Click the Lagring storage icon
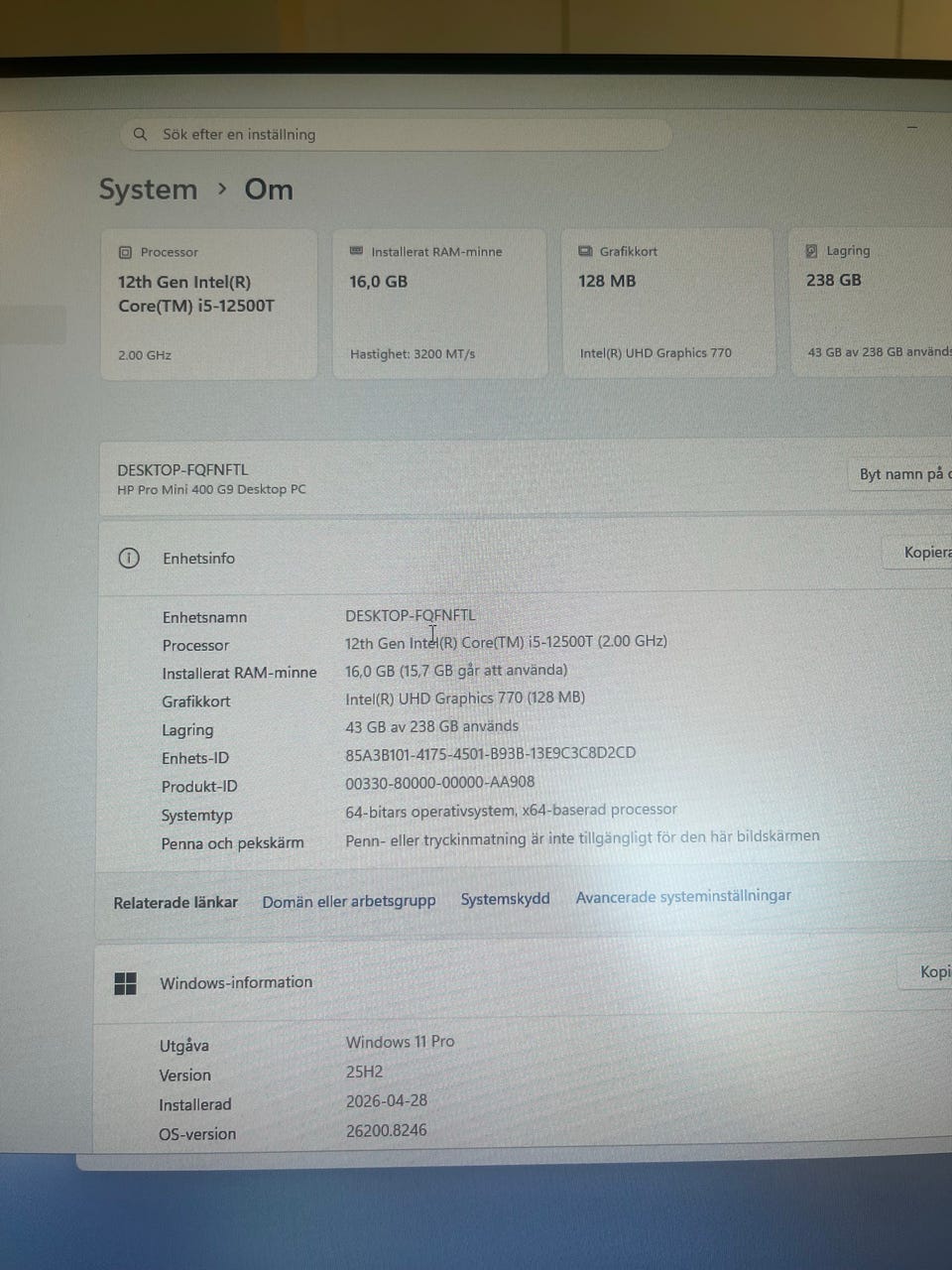 tap(811, 251)
